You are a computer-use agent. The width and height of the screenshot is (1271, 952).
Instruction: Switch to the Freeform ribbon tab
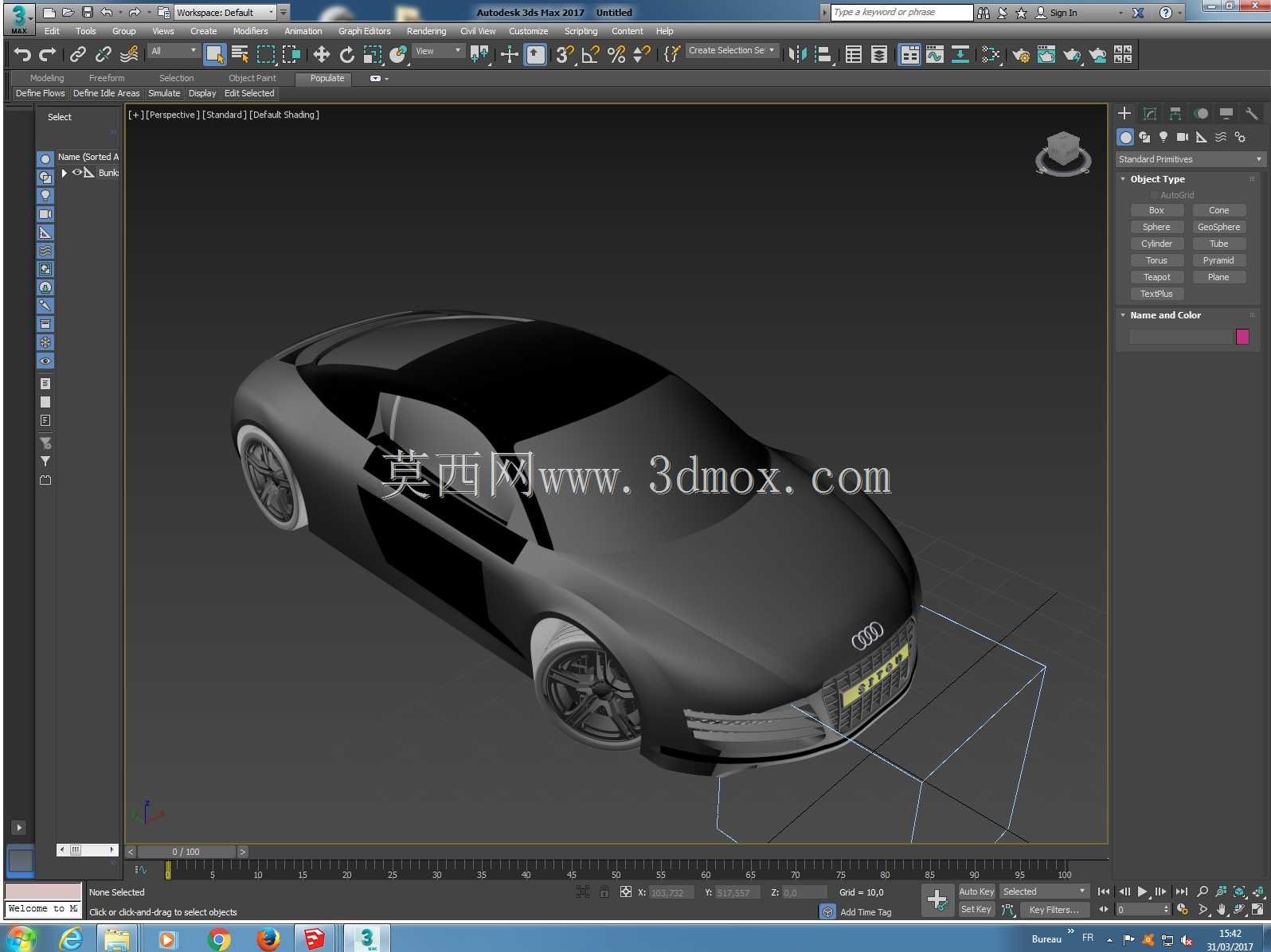107,78
